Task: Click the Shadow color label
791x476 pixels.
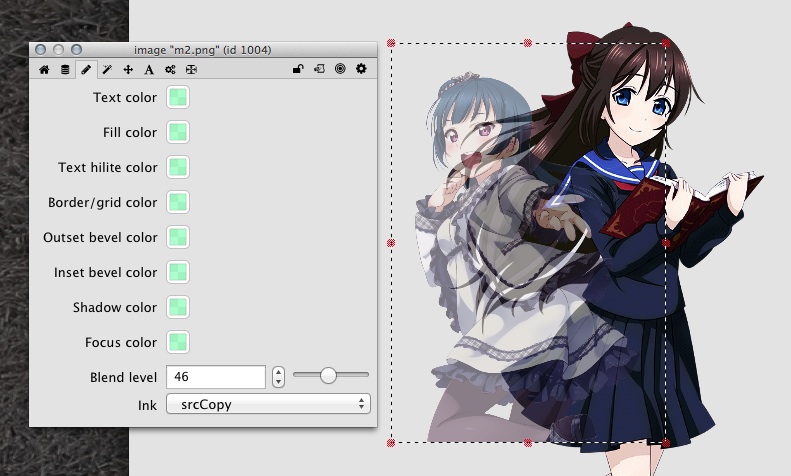Action: click(x=115, y=308)
